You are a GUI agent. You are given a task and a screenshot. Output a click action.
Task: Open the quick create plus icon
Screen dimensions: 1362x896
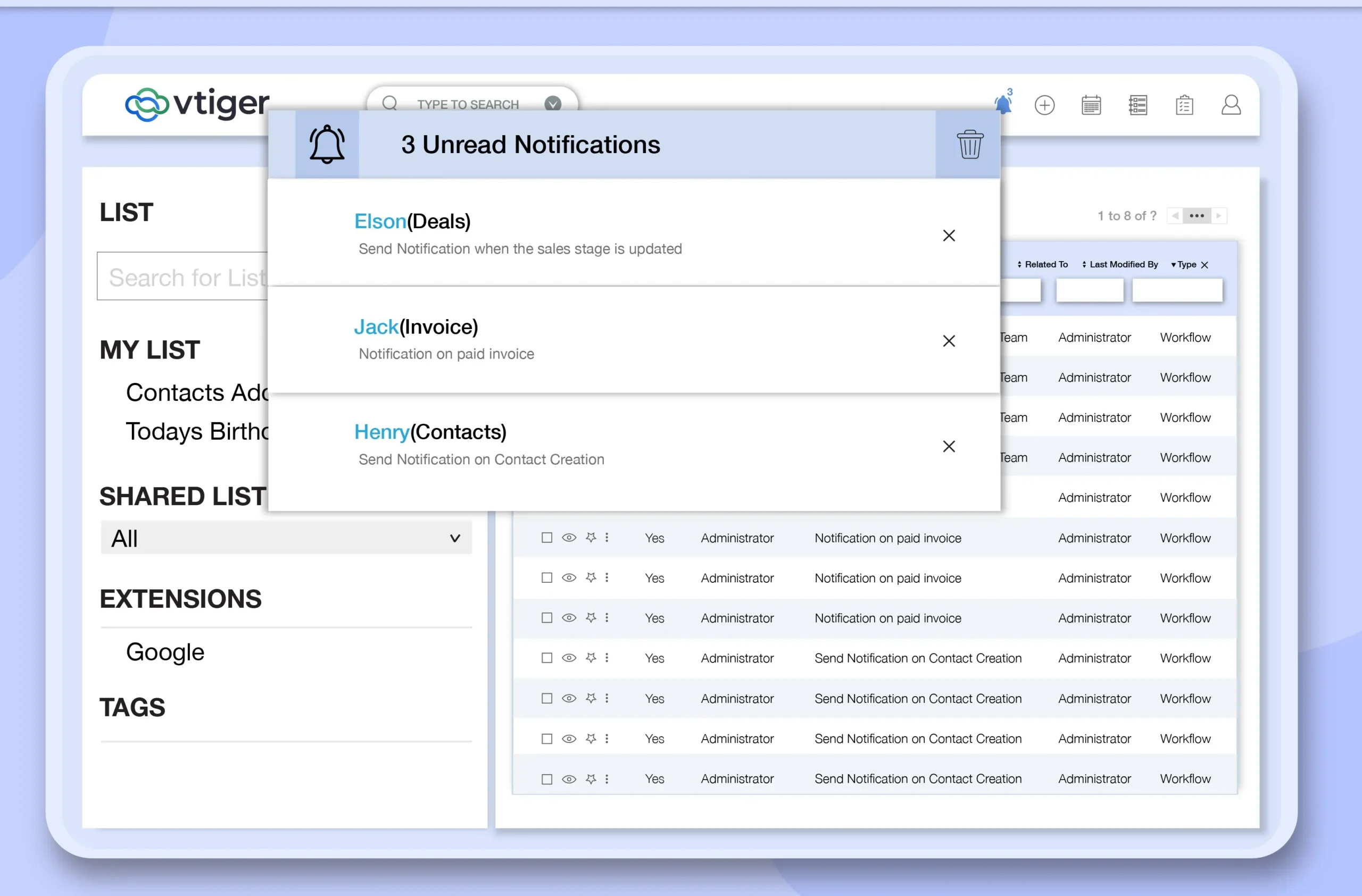[x=1044, y=105]
